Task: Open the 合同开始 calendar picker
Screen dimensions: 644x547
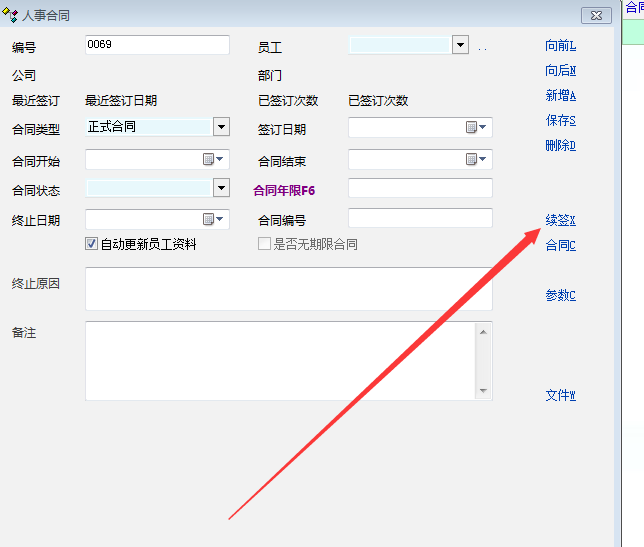Action: click(213, 159)
